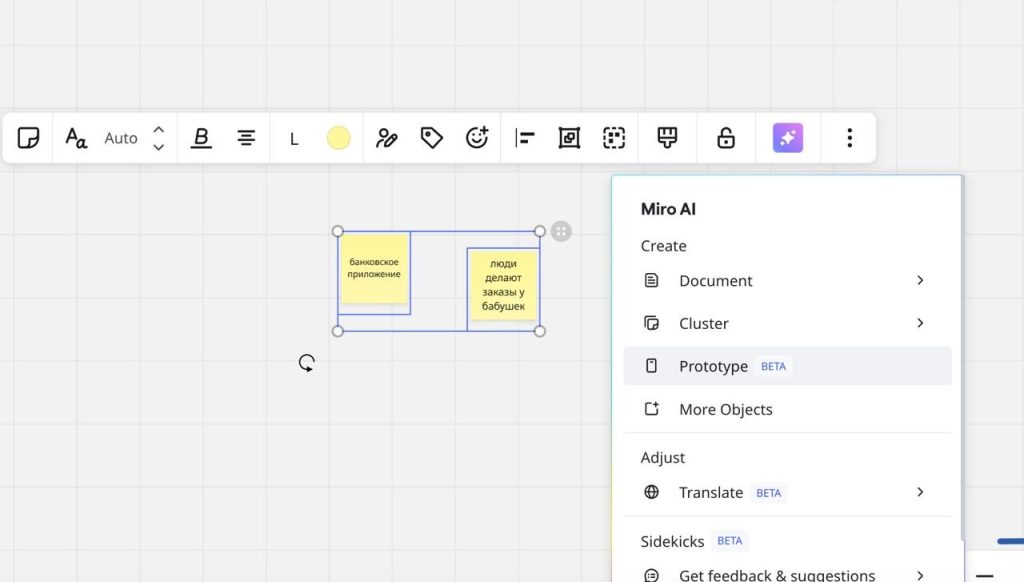Click the yellow color swatch
The height and width of the screenshot is (582, 1024).
(x=339, y=138)
